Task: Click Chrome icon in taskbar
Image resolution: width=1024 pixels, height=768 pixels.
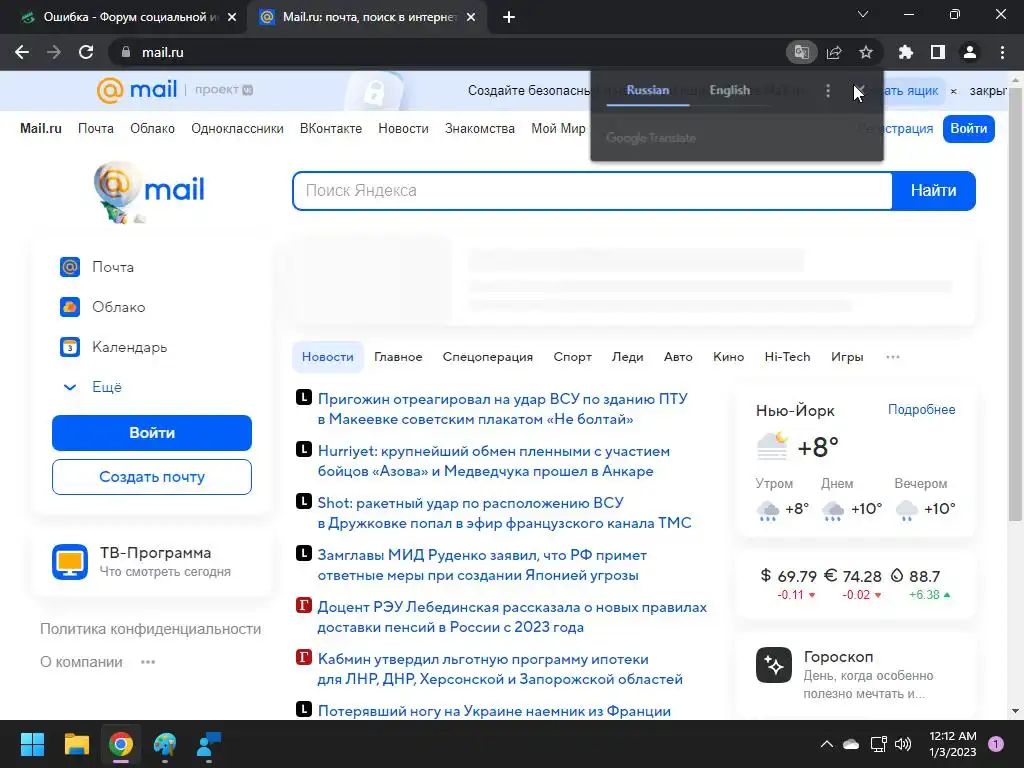Action: (x=121, y=744)
